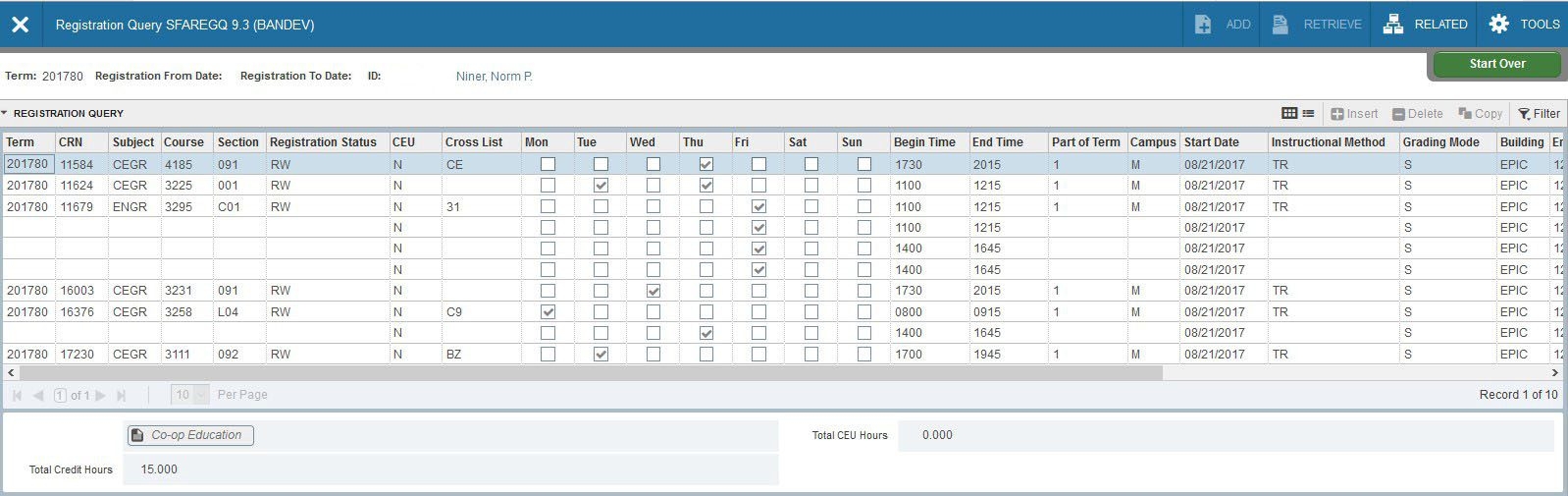Click the Start Over button
The width and height of the screenshot is (1568, 496).
coord(1497,64)
